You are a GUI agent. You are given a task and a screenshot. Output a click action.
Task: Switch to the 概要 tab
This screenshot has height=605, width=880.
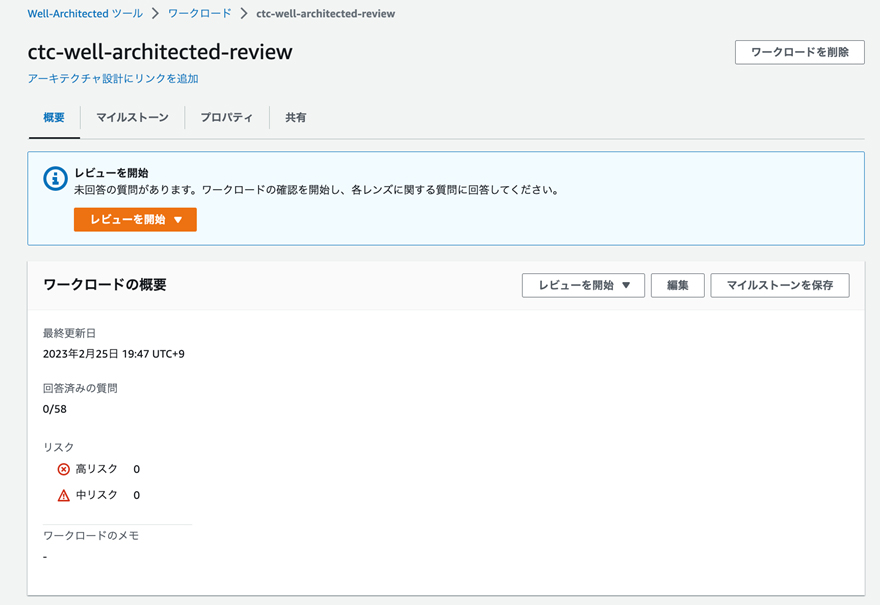pyautogui.click(x=54, y=117)
